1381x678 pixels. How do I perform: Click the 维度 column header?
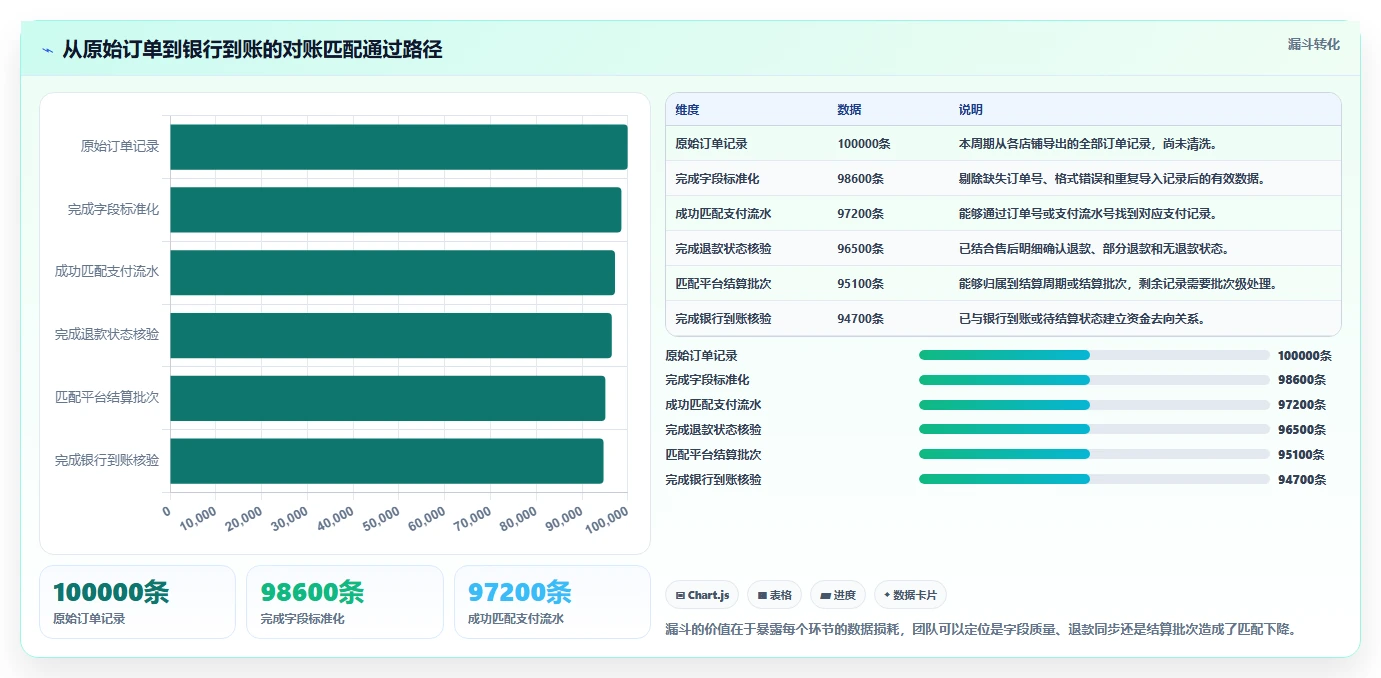687,109
